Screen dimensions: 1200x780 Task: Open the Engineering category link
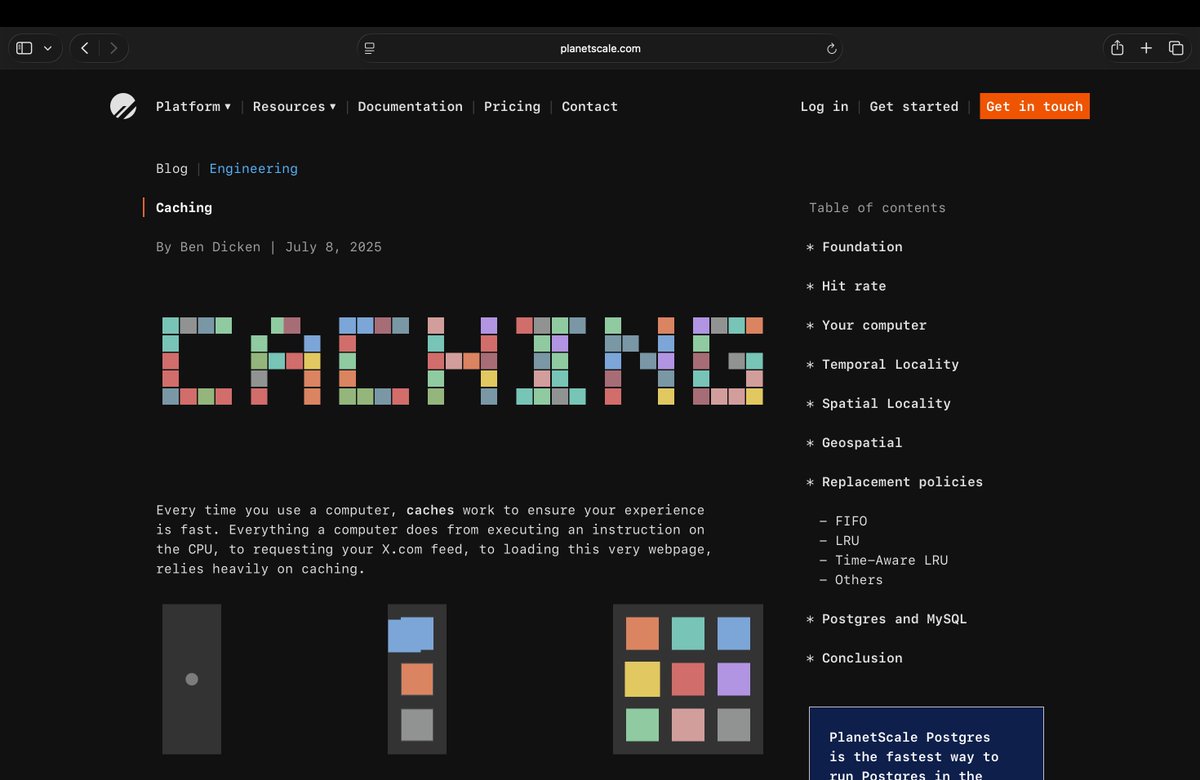253,168
